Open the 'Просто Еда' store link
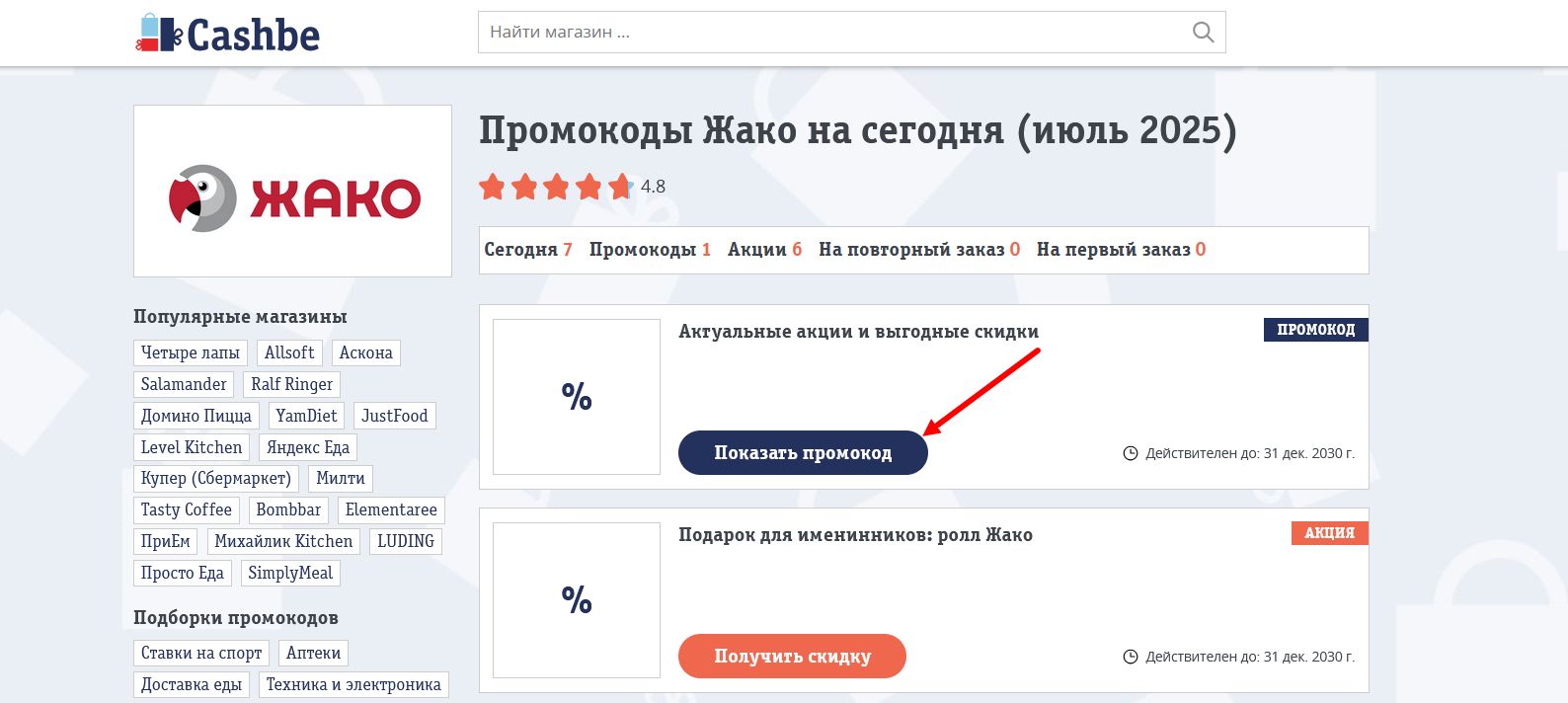 [x=182, y=573]
